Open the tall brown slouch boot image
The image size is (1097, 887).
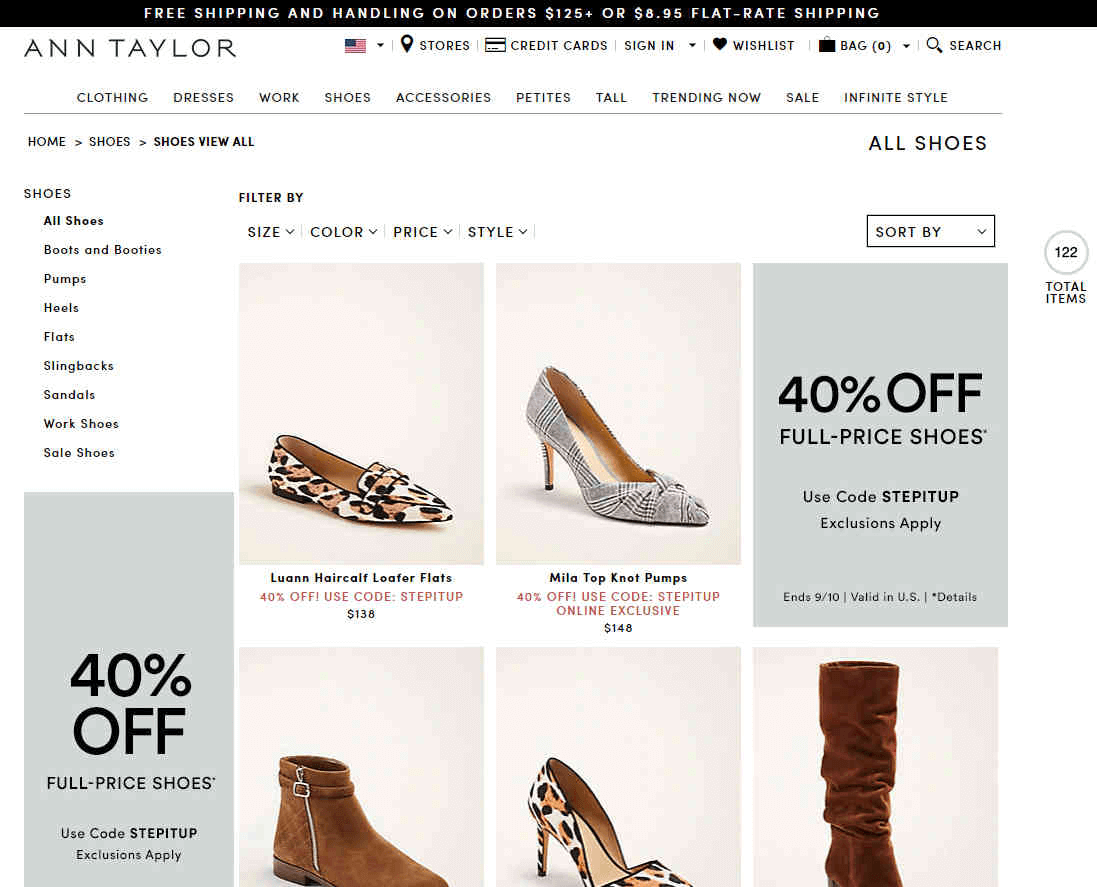click(x=875, y=767)
